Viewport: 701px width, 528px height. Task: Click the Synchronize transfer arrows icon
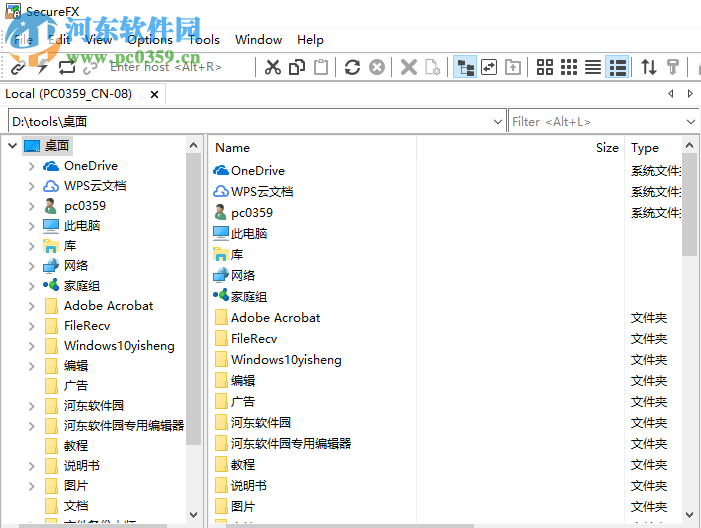coord(489,68)
